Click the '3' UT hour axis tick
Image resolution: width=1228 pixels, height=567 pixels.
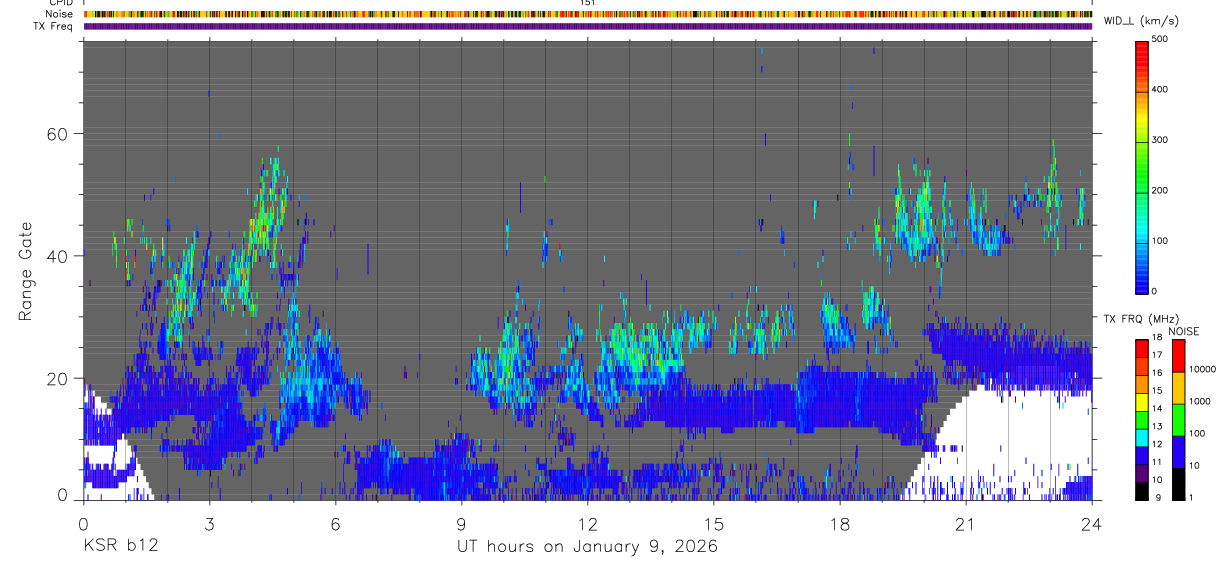click(210, 522)
